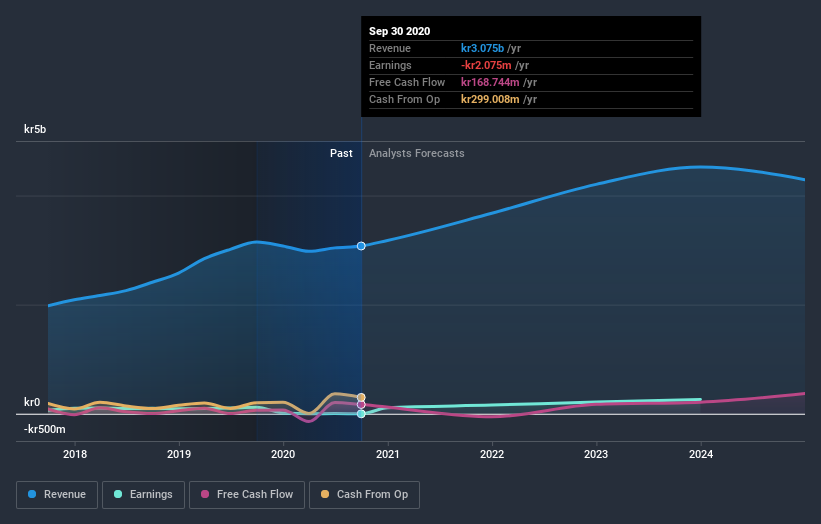Click the Earnings row label in tooltip

tap(390, 65)
